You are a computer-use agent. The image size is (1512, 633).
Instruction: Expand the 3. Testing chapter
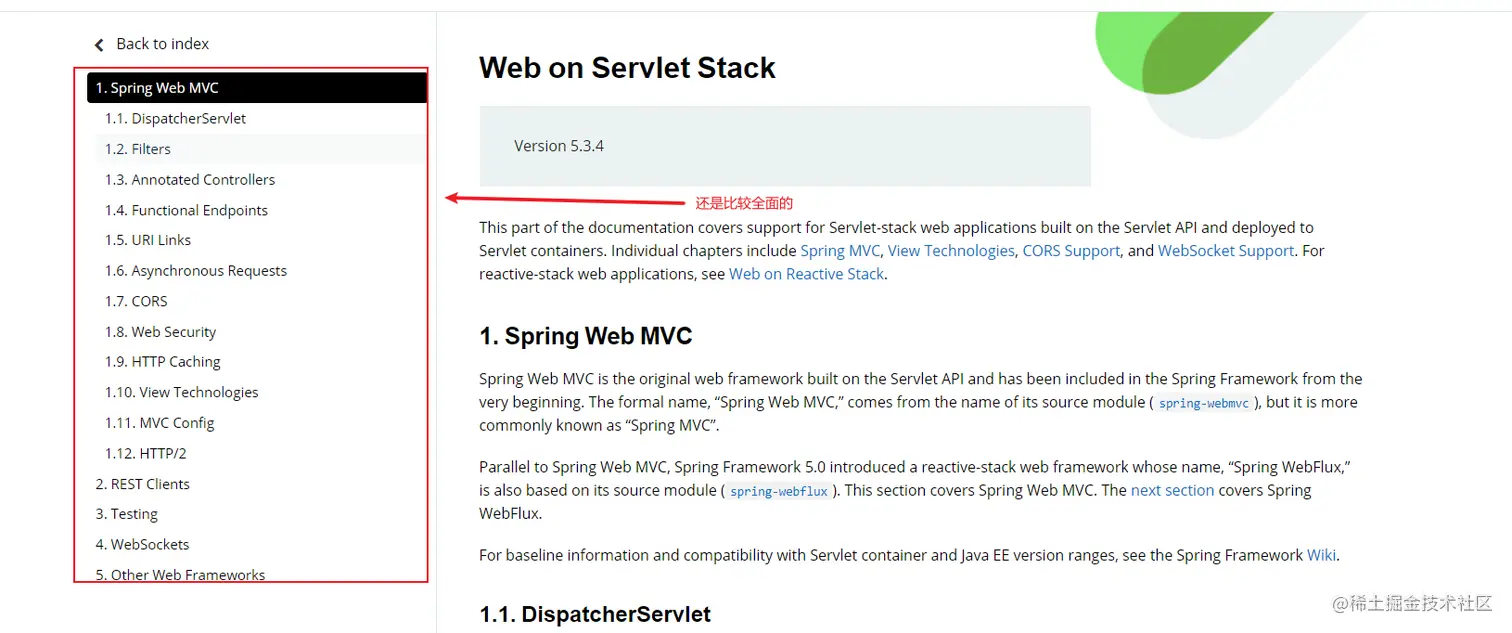tap(126, 514)
